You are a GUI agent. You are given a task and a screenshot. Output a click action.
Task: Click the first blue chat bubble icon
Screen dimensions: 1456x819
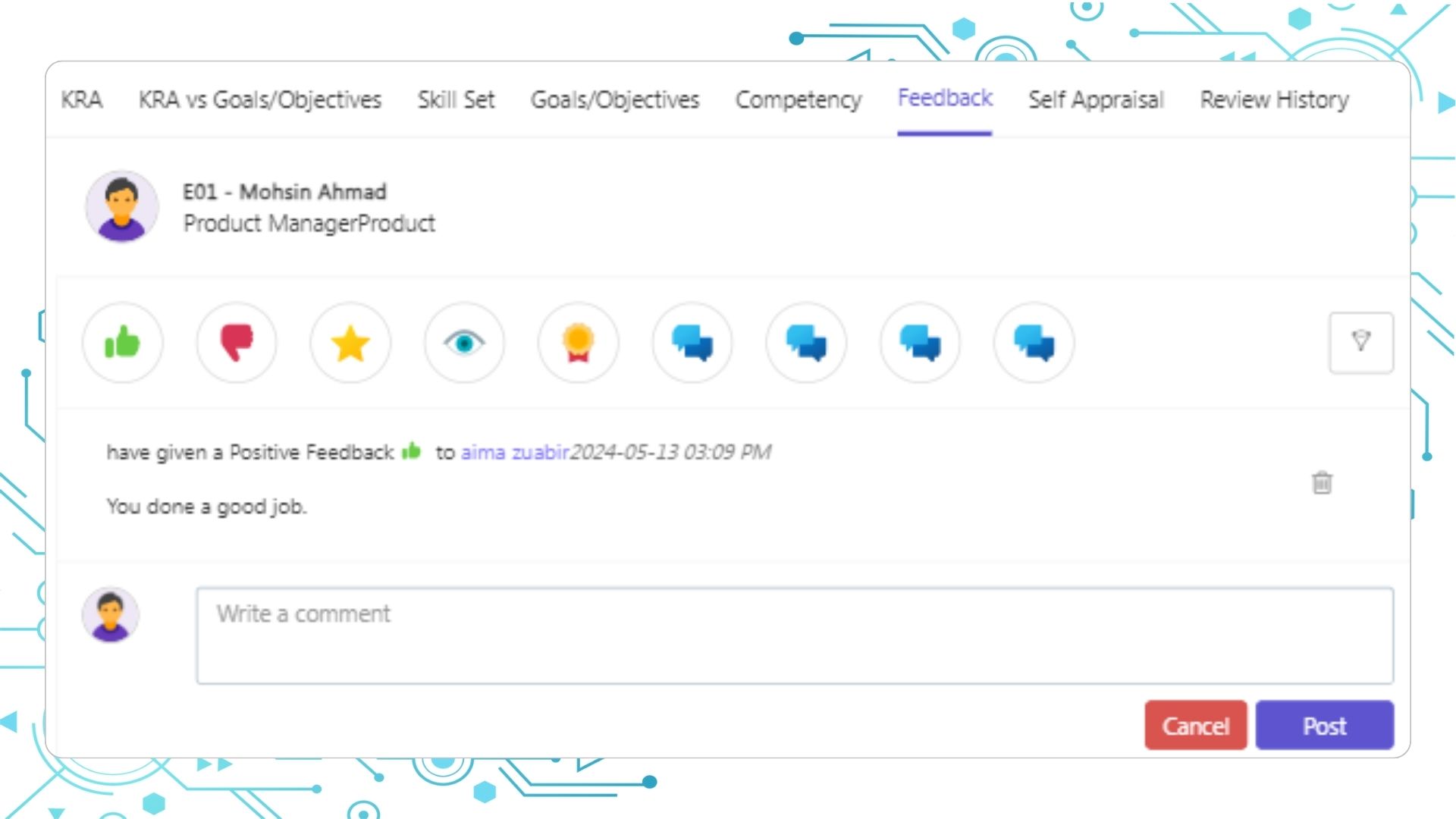[x=692, y=342]
